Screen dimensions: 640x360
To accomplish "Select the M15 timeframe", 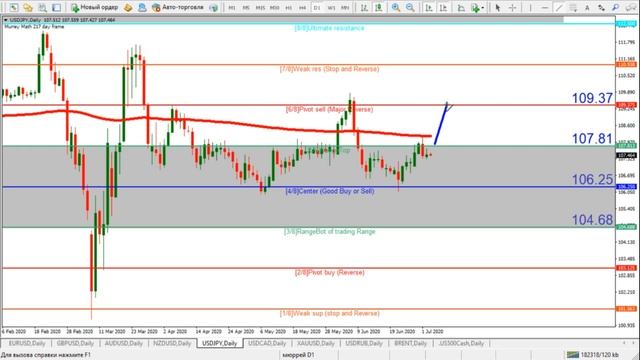I will pyautogui.click(x=260, y=7).
